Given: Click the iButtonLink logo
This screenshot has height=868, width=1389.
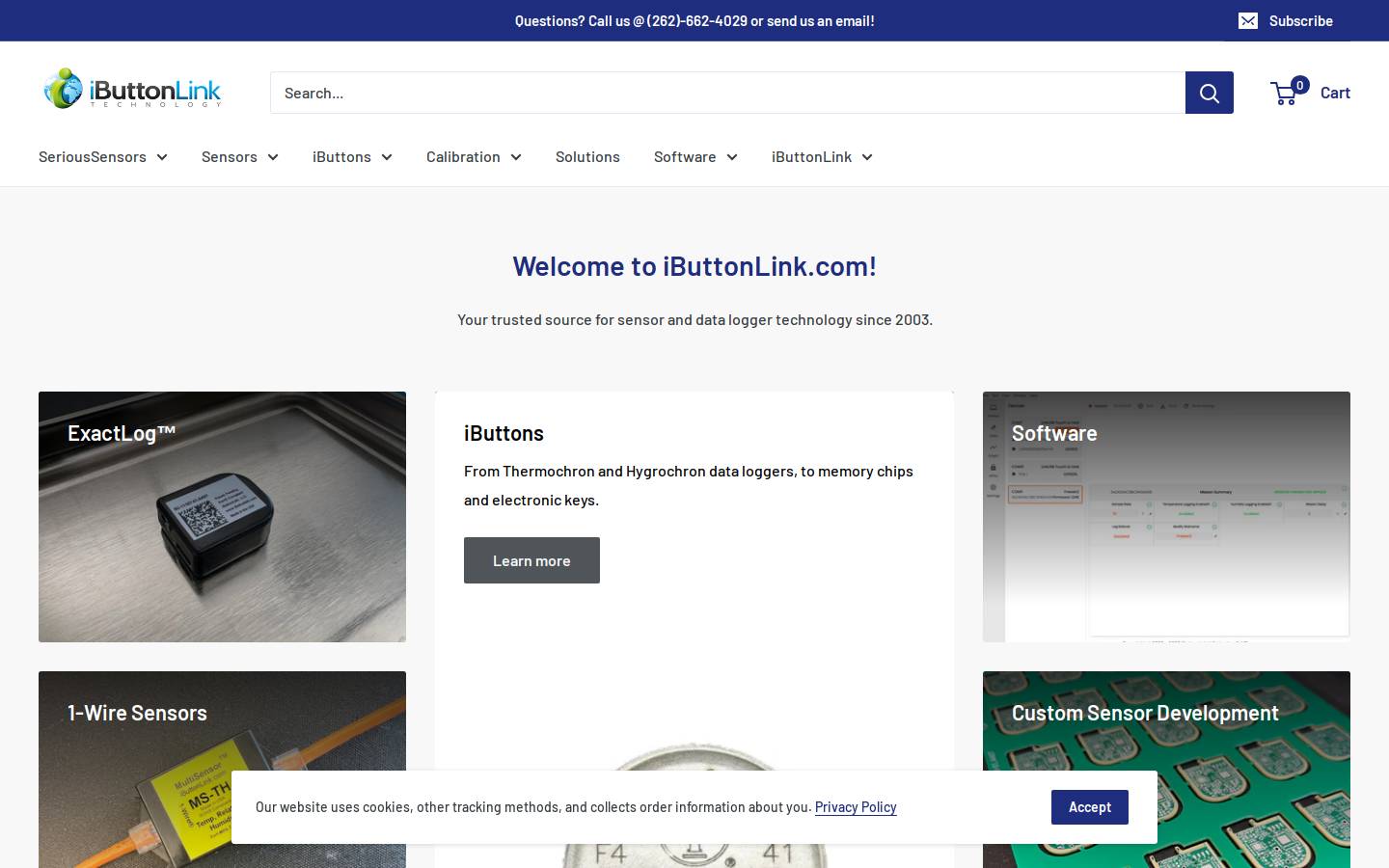Looking at the screenshot, I should click(132, 89).
